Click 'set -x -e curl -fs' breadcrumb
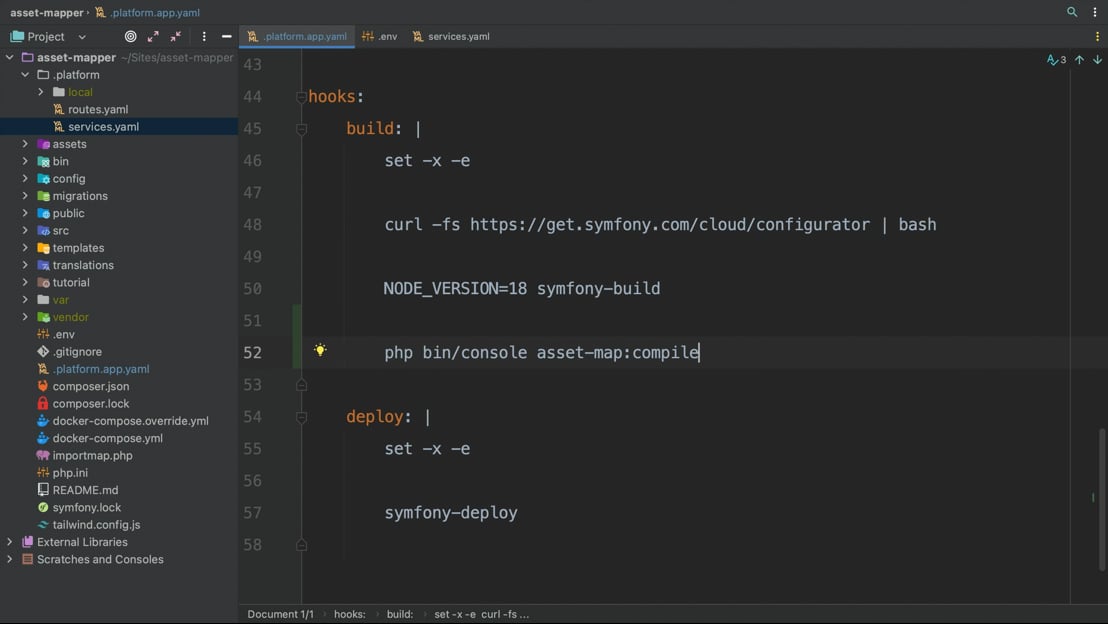1108x624 pixels. [481, 614]
